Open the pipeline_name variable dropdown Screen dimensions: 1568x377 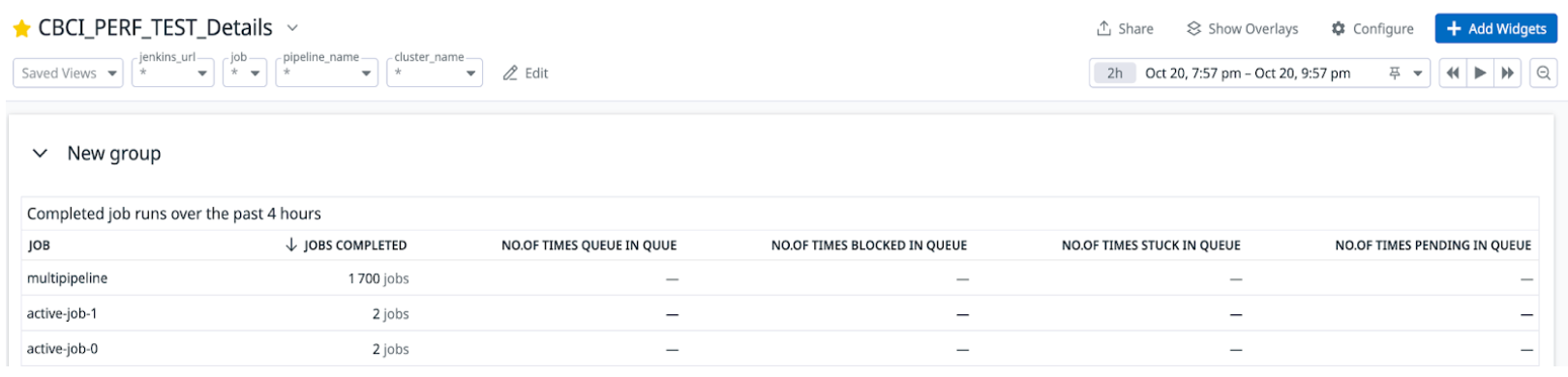pos(327,73)
